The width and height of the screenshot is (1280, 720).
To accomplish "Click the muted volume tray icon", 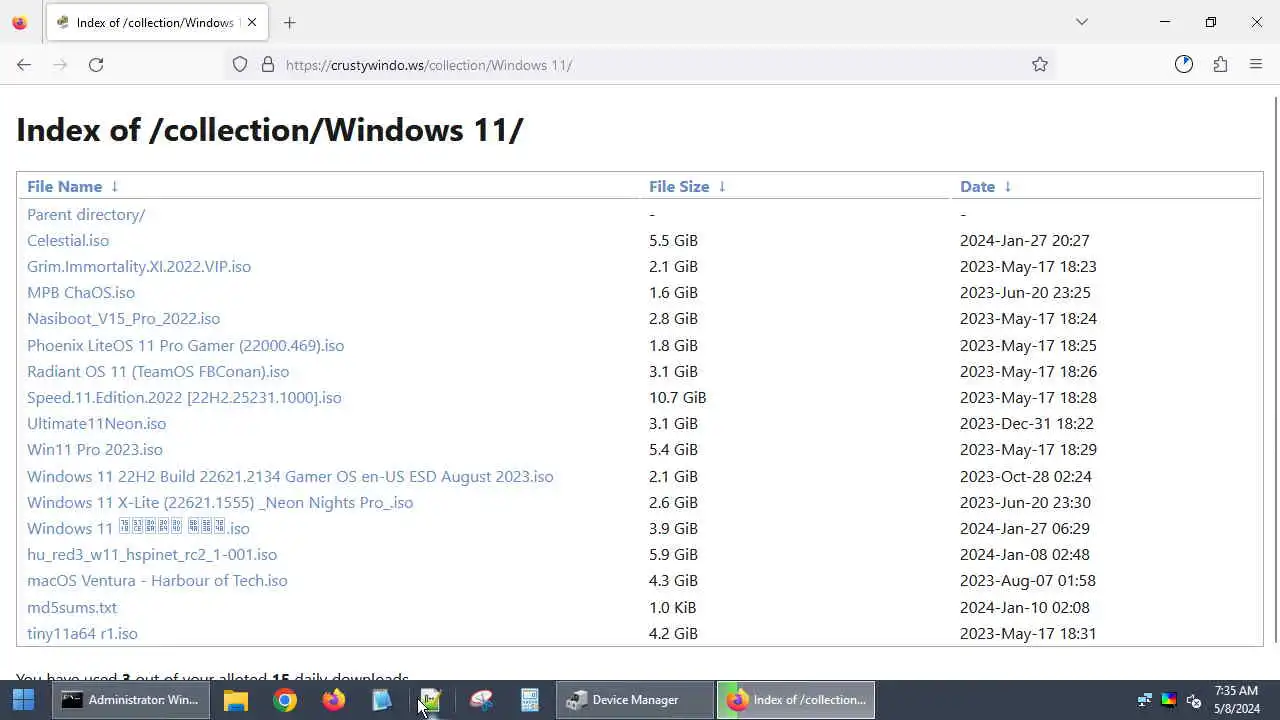I will pos(1193,700).
